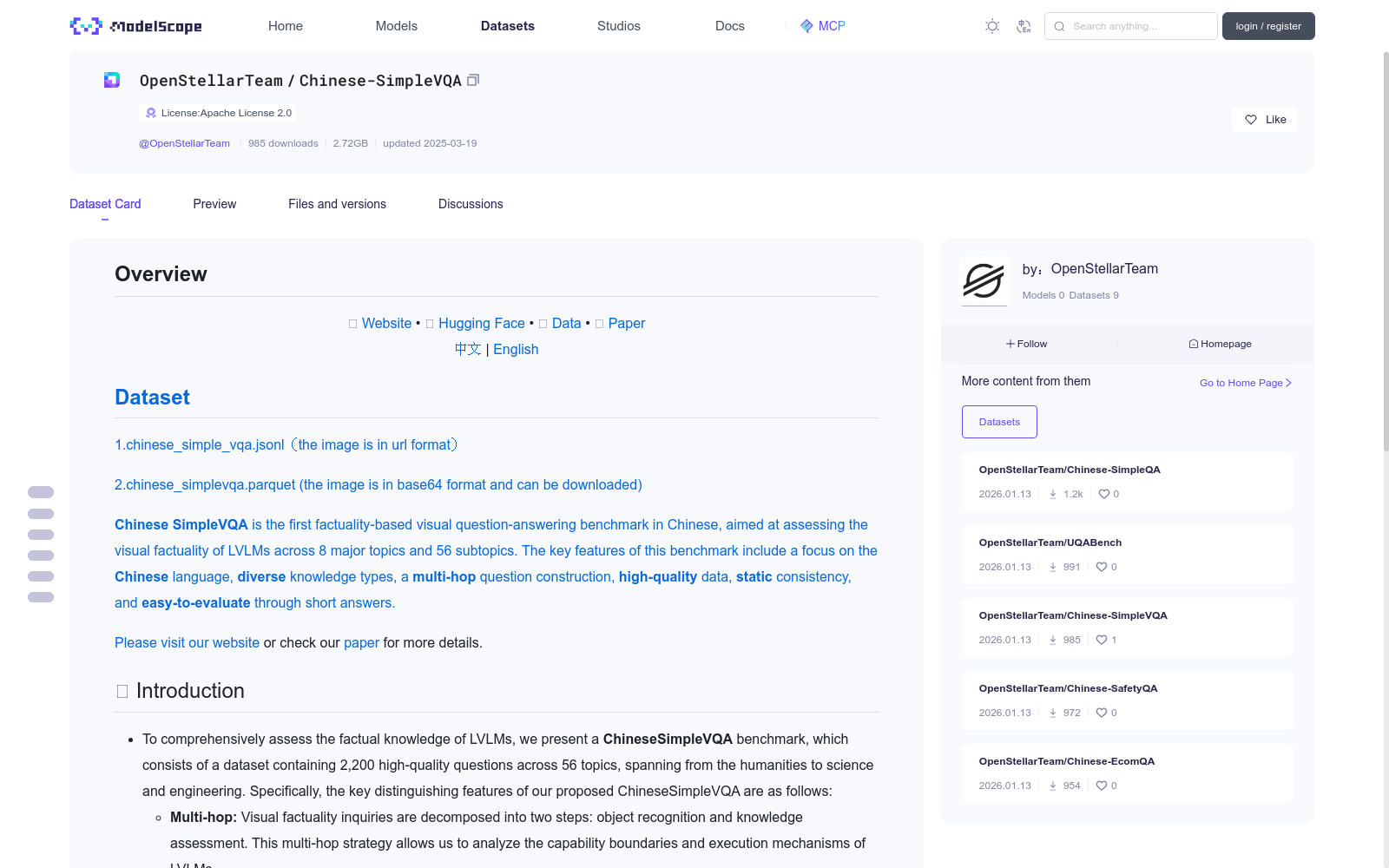Click heart icon on the Chinese-EcomQA card
Screen dimensions: 1389x868
pyautogui.click(x=1102, y=786)
